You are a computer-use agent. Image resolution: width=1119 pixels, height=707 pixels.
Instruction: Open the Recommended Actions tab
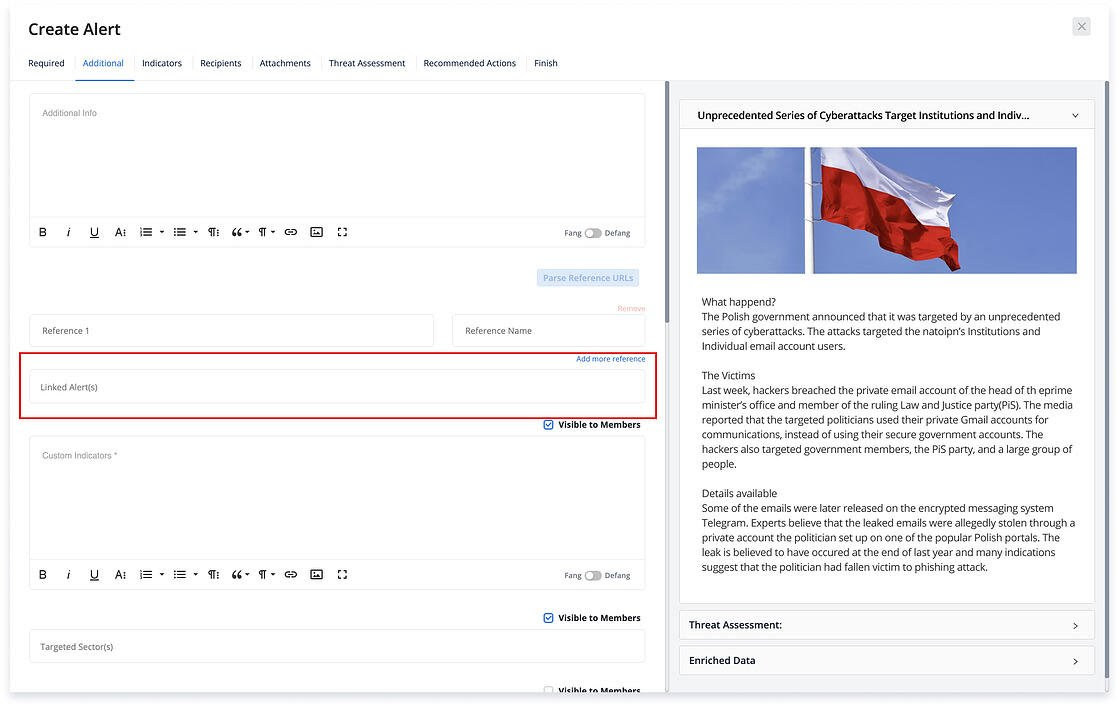(469, 63)
